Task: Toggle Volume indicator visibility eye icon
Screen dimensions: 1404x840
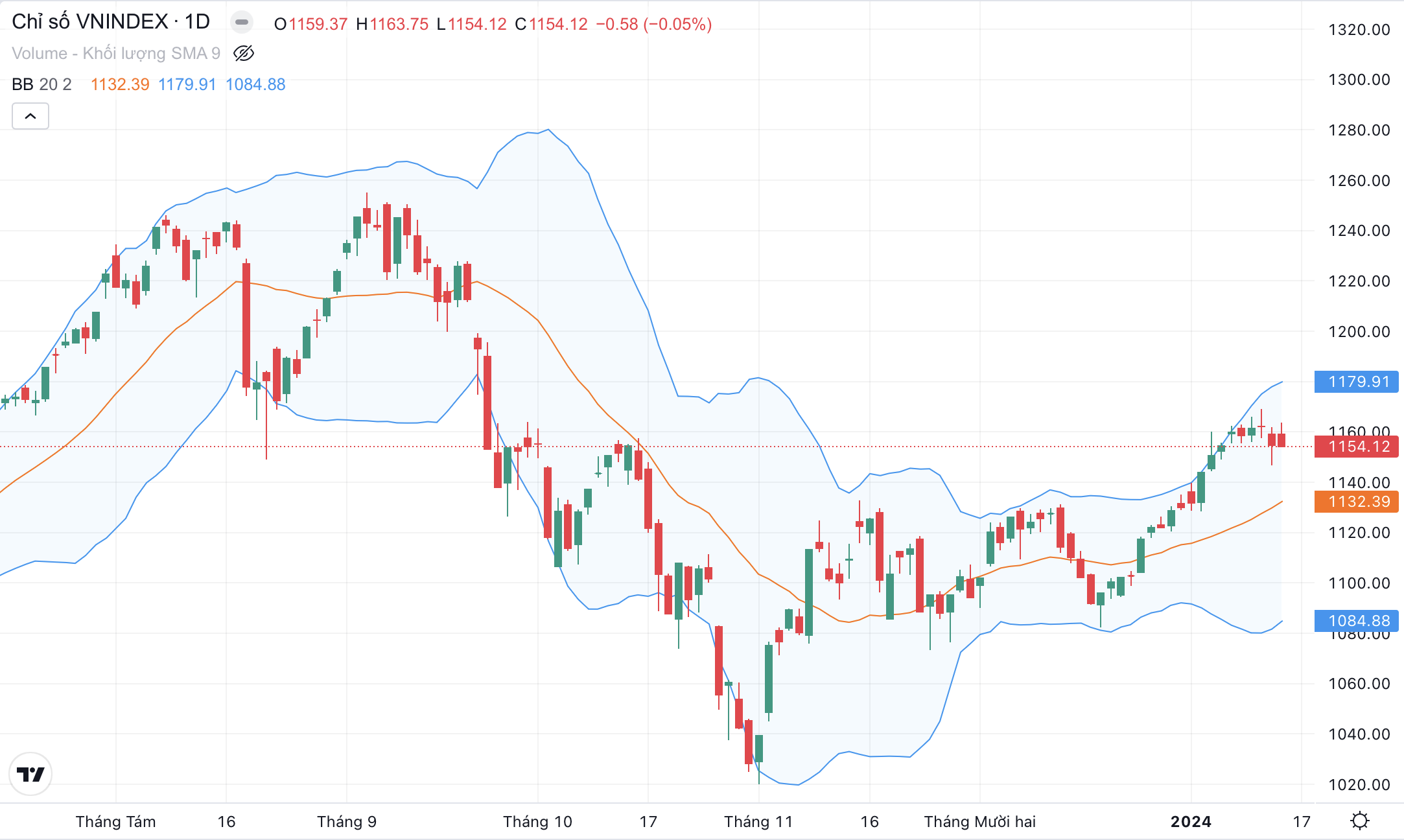Action: click(244, 53)
